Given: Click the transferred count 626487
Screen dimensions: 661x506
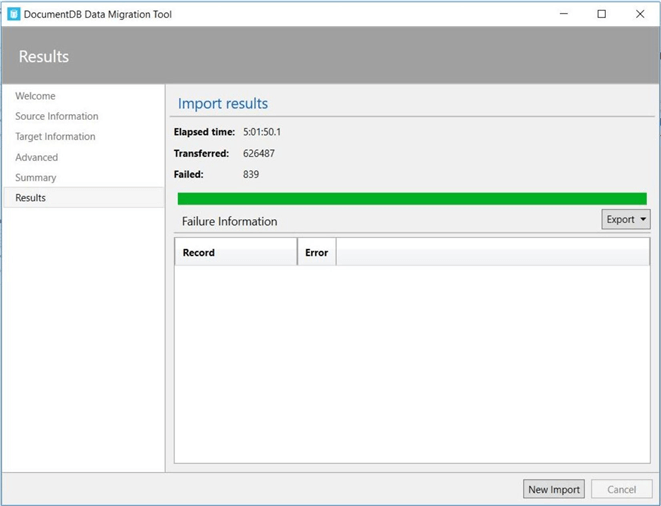Looking at the screenshot, I should click(259, 153).
